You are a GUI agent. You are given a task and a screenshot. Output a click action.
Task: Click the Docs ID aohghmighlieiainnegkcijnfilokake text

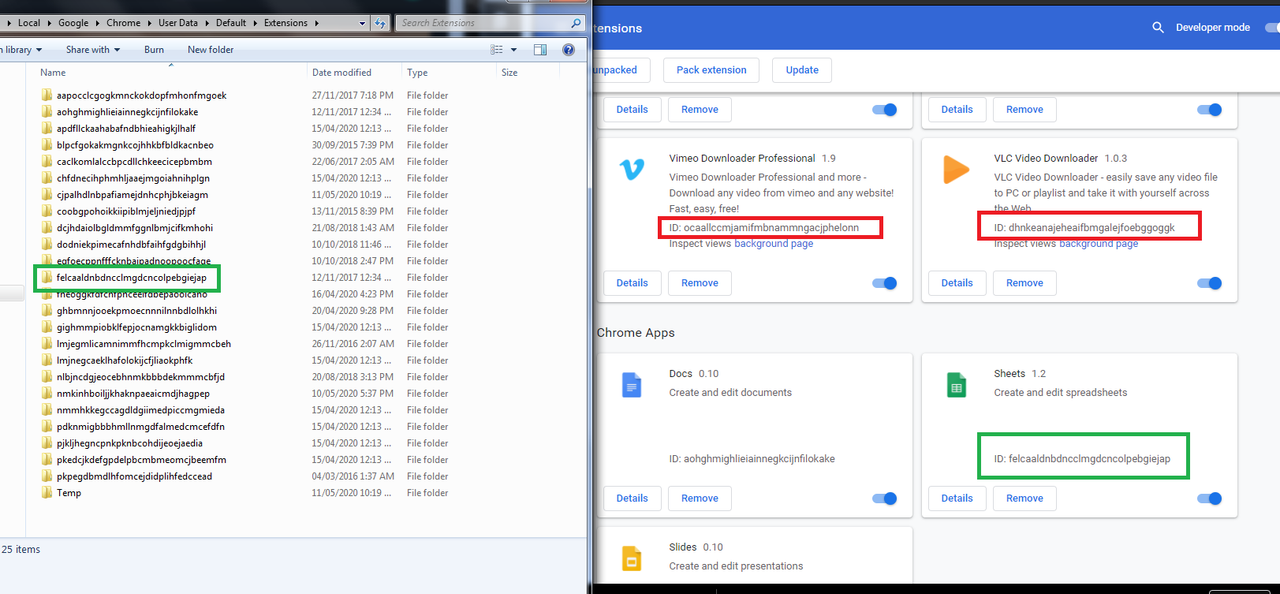[x=752, y=459]
